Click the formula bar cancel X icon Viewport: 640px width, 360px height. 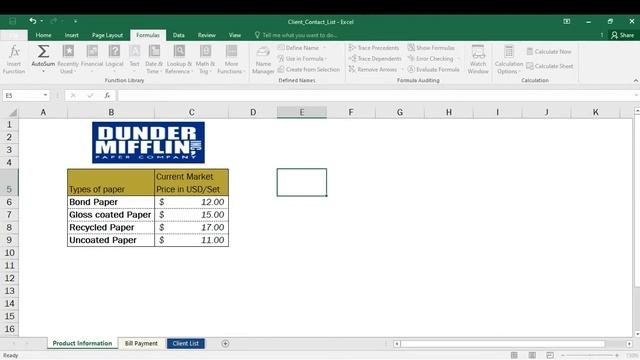point(73,96)
